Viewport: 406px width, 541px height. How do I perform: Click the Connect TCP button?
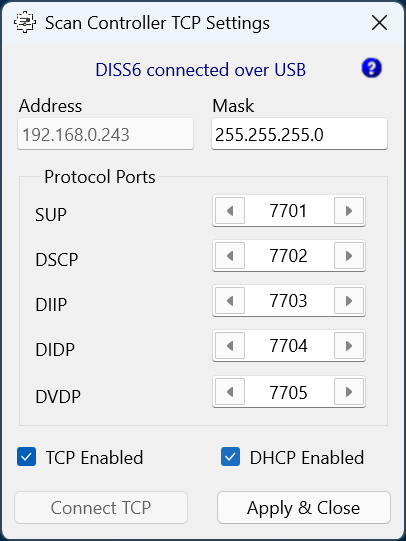(x=101, y=508)
